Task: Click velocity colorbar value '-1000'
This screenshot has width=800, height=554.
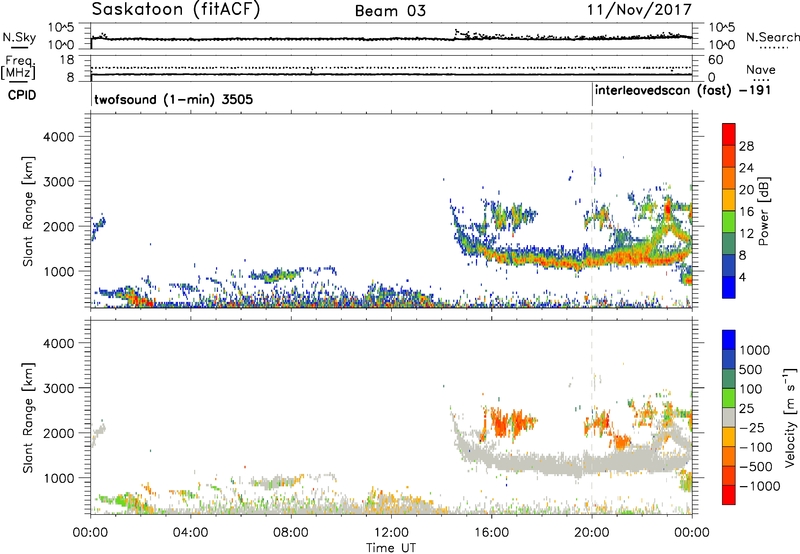Action: tap(759, 486)
